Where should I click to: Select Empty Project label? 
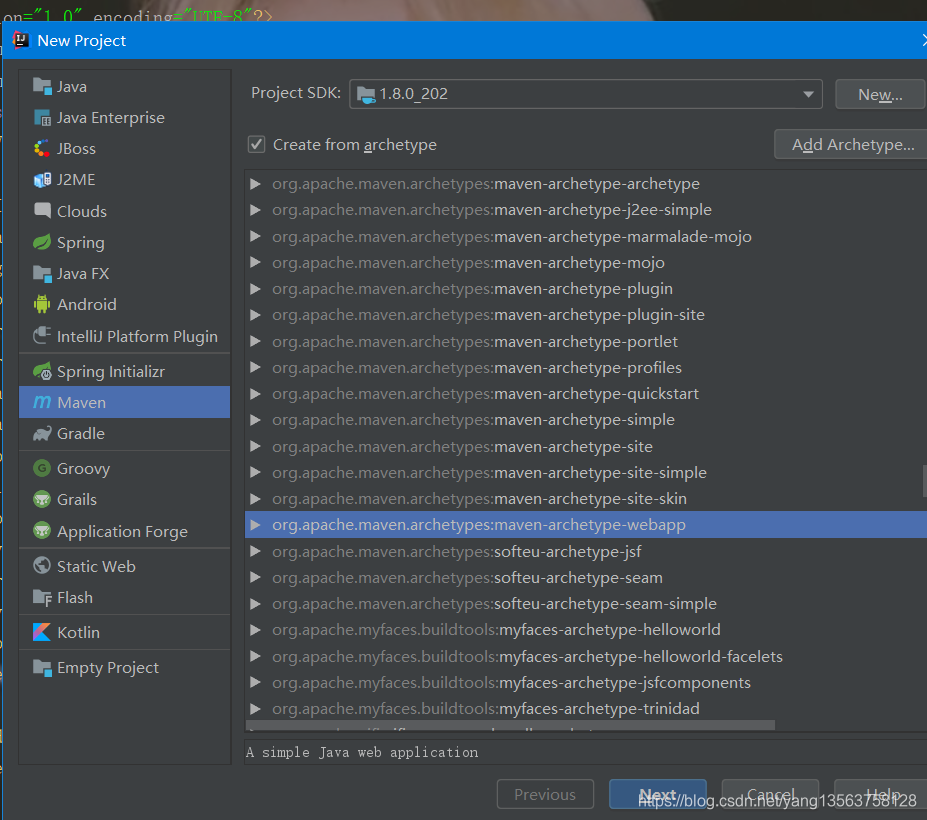coord(108,667)
